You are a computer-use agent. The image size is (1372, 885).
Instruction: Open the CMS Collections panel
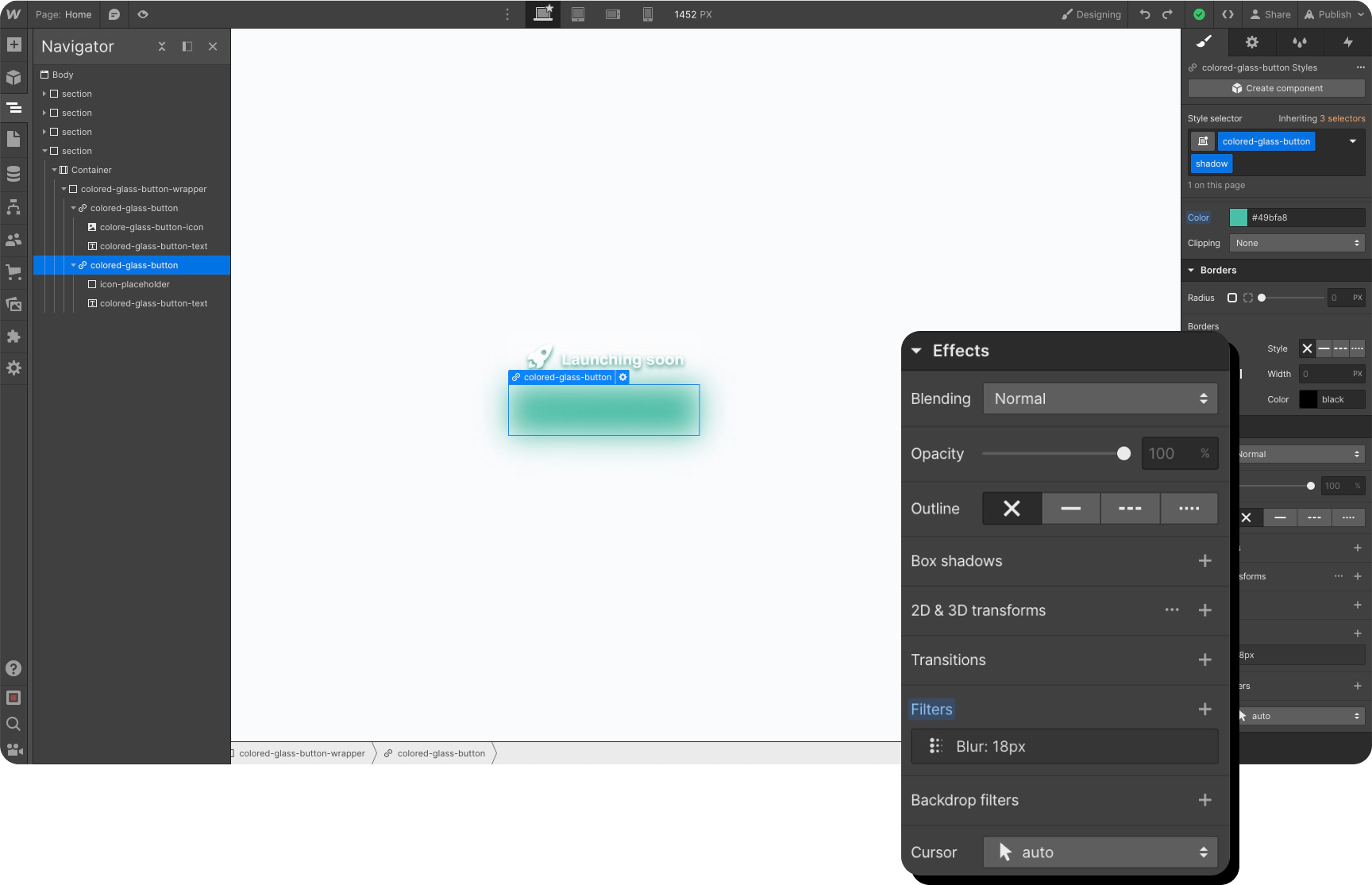(x=13, y=173)
